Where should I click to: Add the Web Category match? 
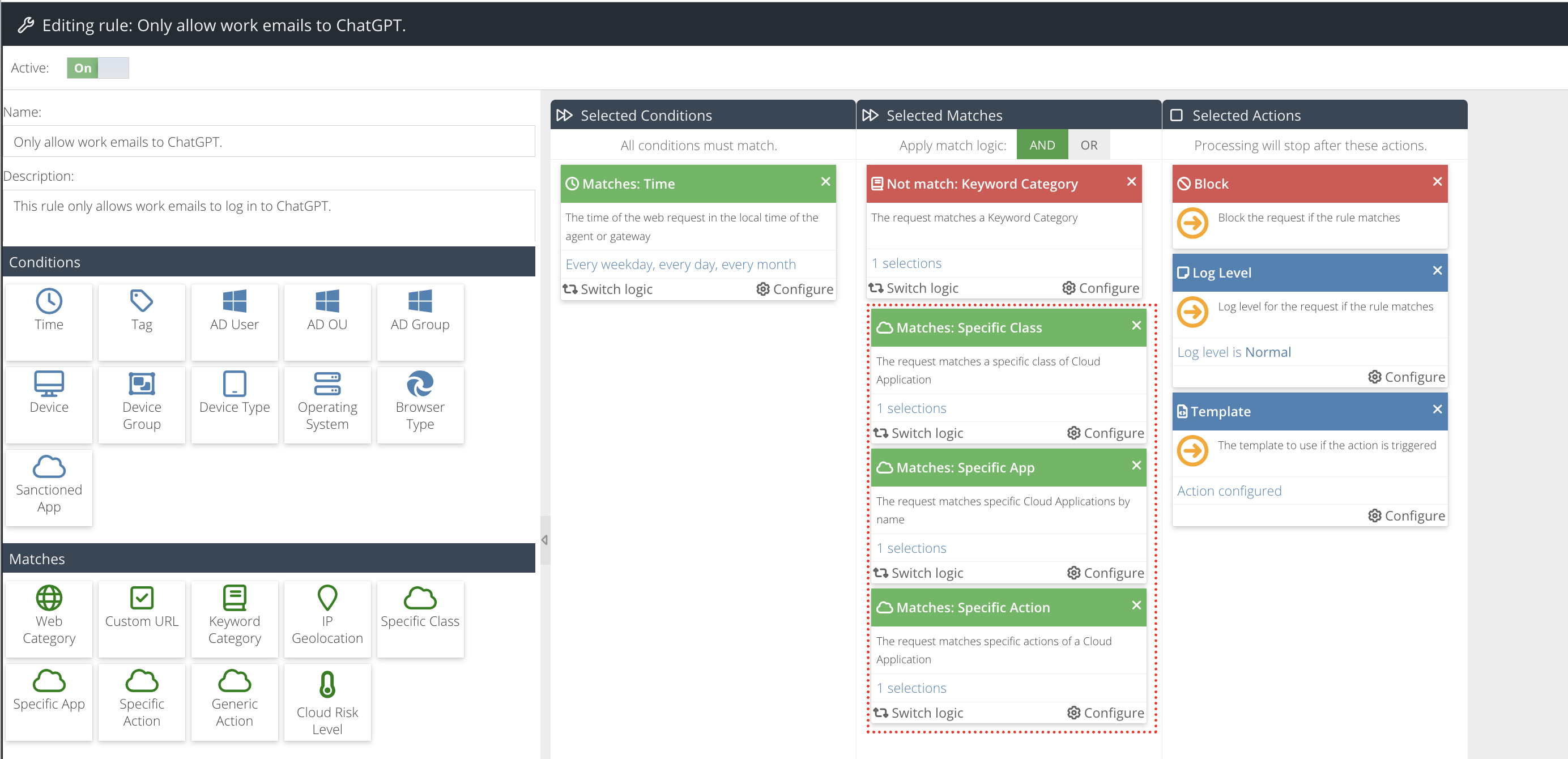[49, 619]
